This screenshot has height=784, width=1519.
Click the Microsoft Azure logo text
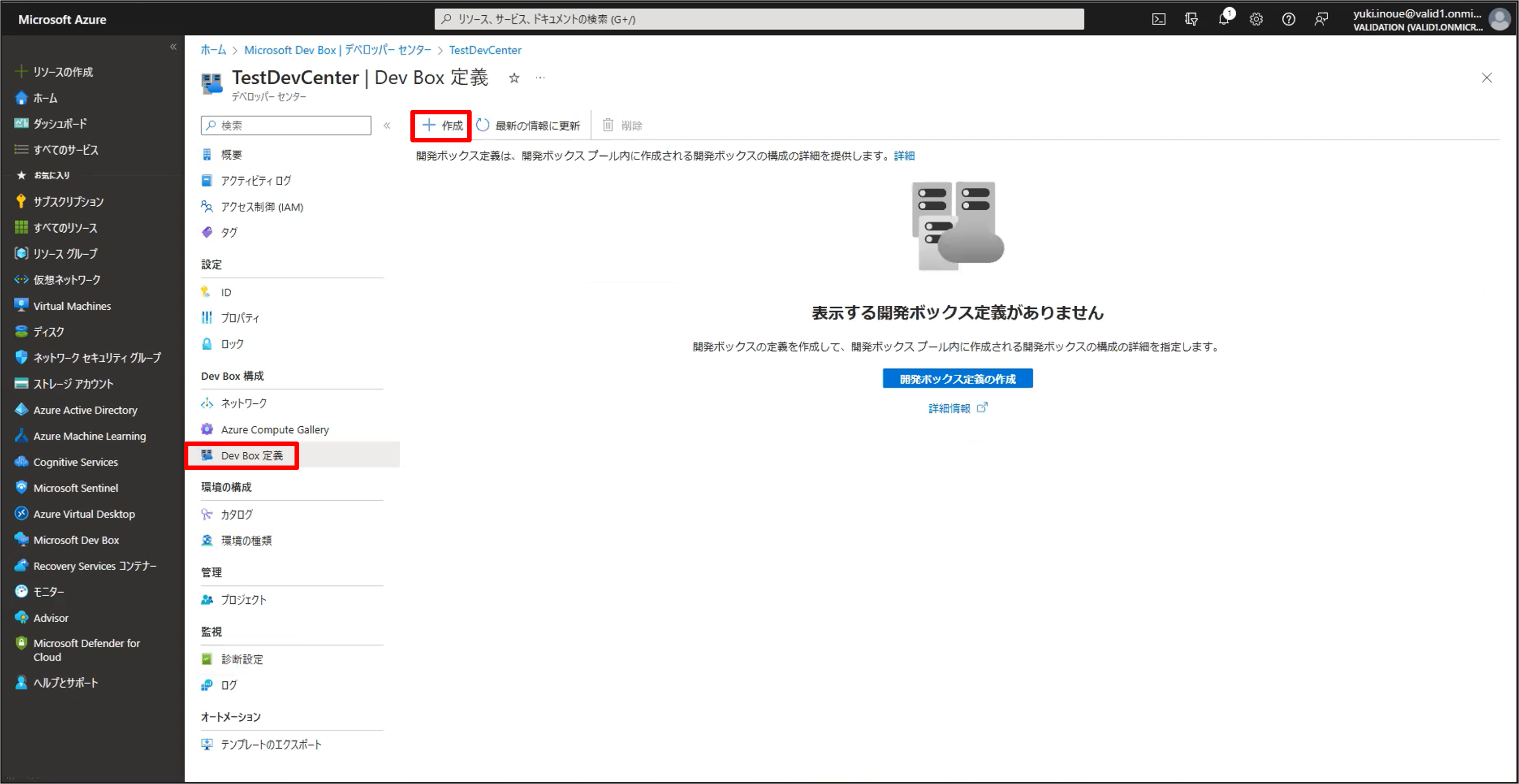pyautogui.click(x=62, y=19)
